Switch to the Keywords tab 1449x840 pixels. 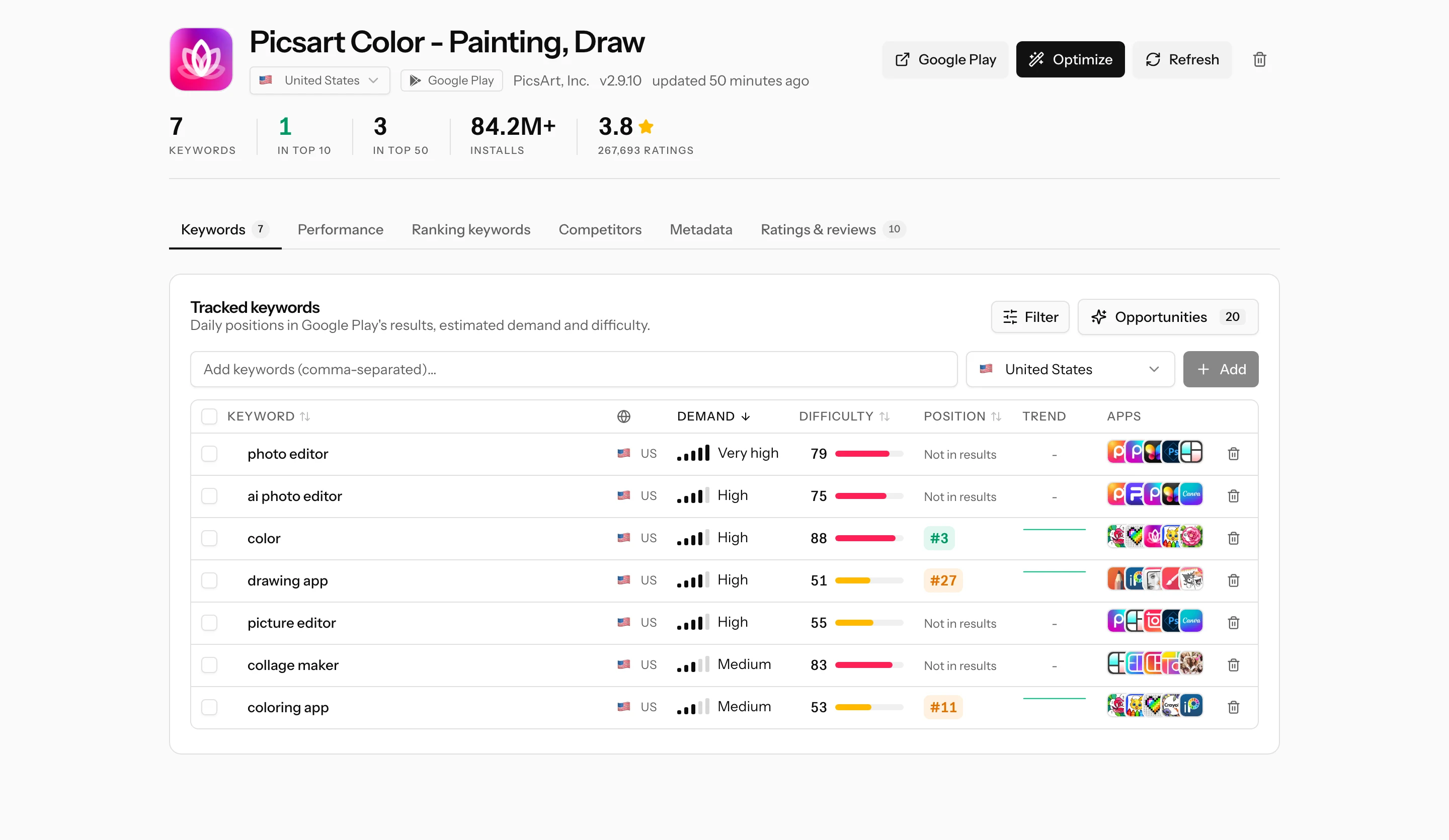tap(225, 229)
